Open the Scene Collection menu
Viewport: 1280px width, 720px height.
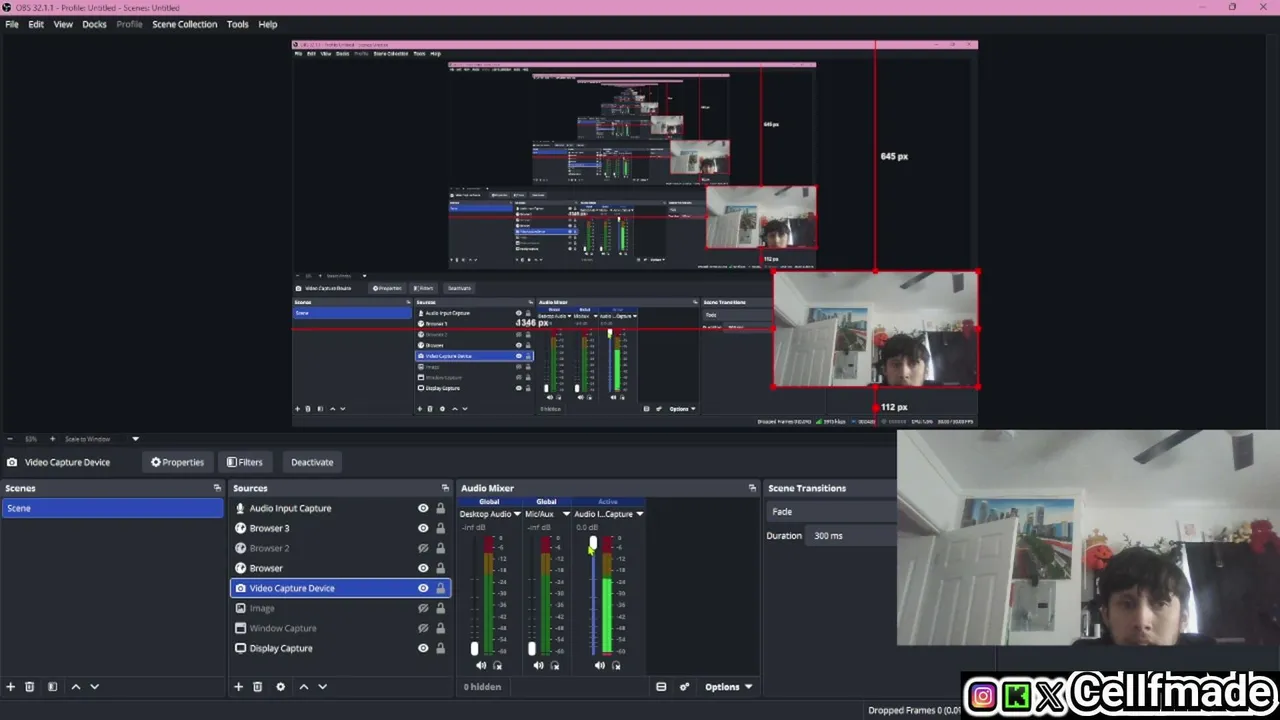pyautogui.click(x=184, y=24)
